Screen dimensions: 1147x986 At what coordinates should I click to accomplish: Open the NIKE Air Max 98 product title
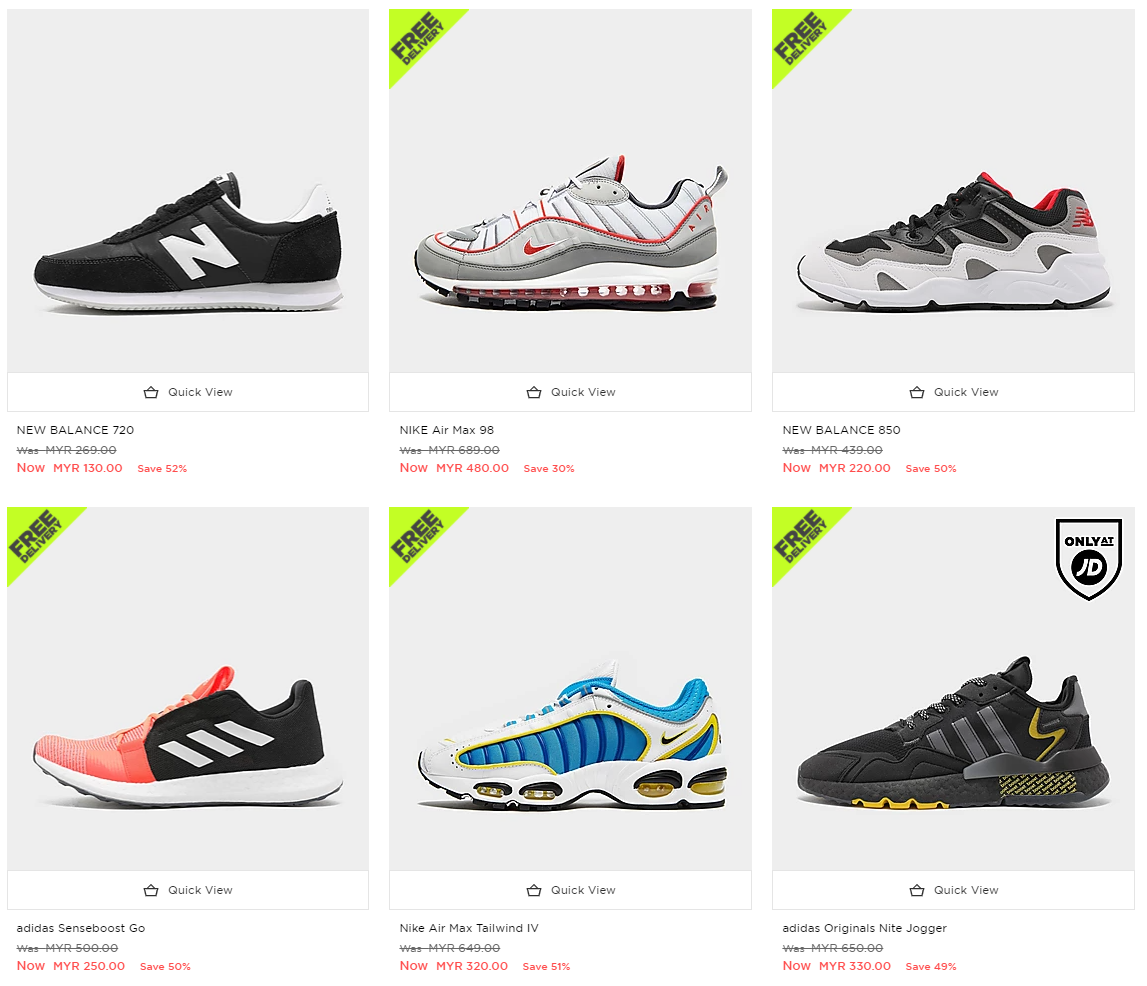tap(446, 430)
